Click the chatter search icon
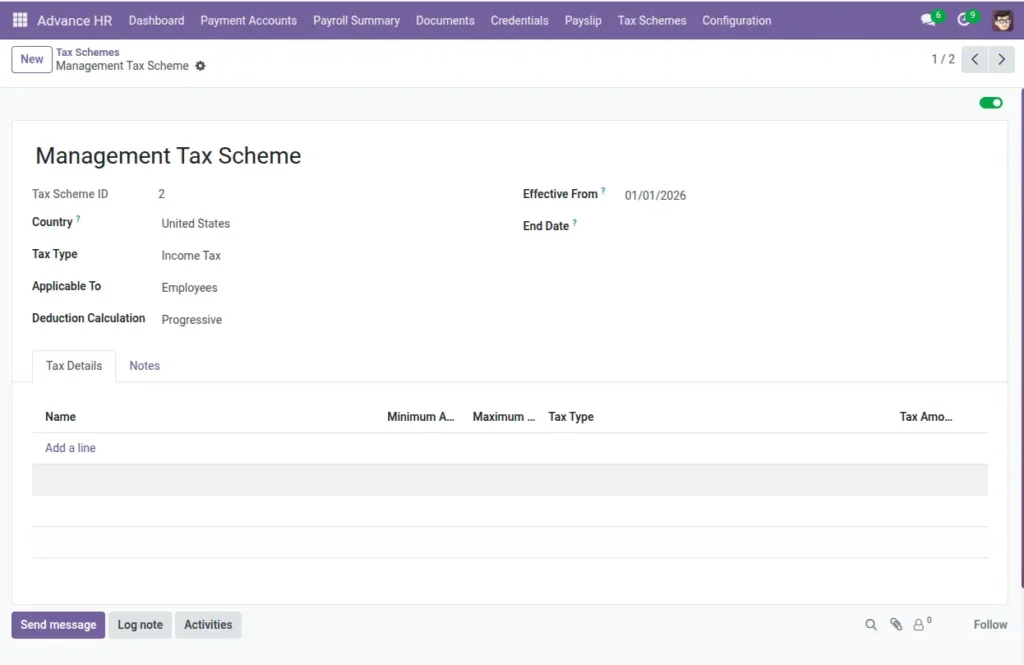Viewport: 1024px width, 665px height. tap(871, 625)
